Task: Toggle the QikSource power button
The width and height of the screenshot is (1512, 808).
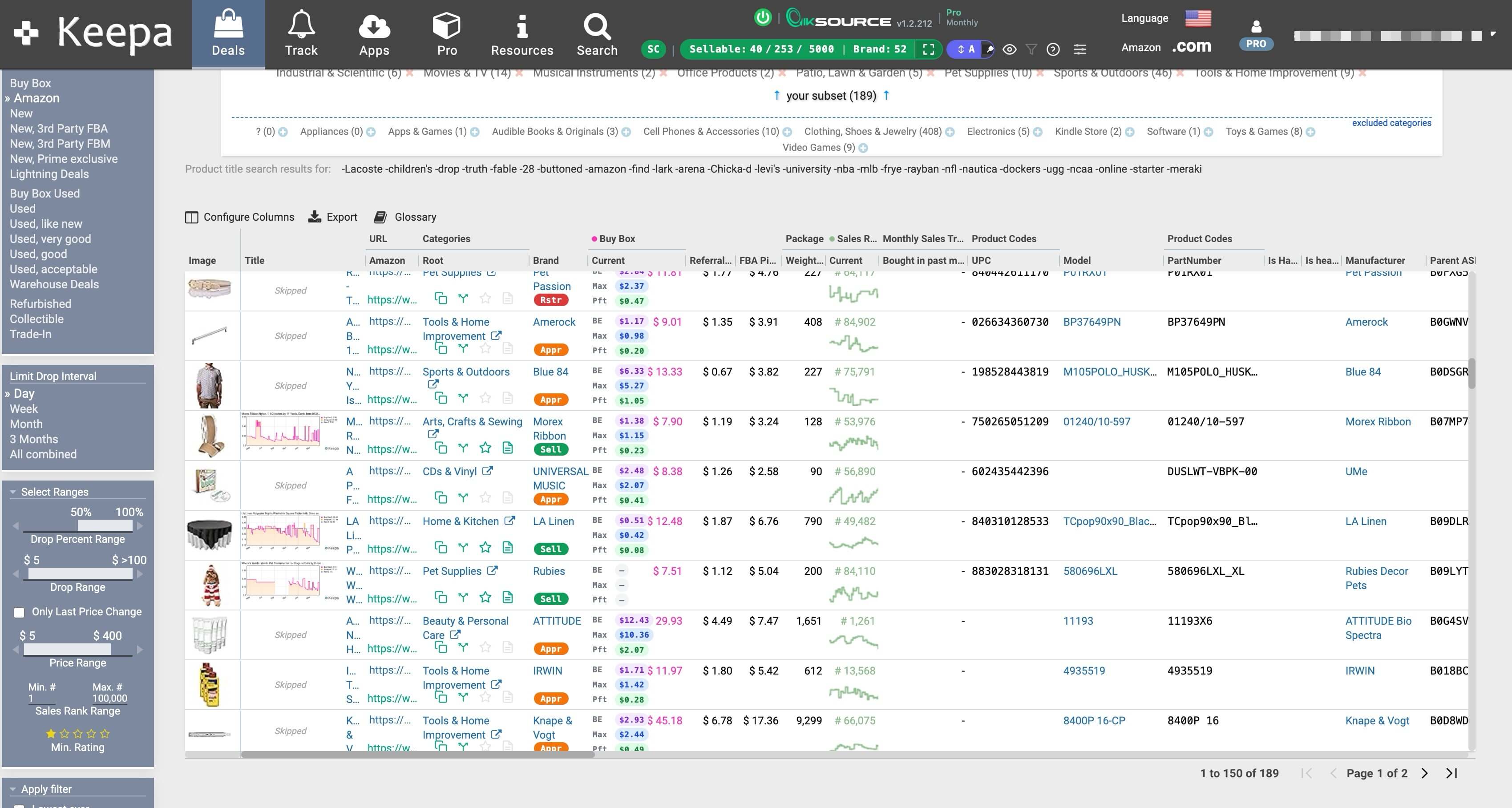Action: click(763, 18)
